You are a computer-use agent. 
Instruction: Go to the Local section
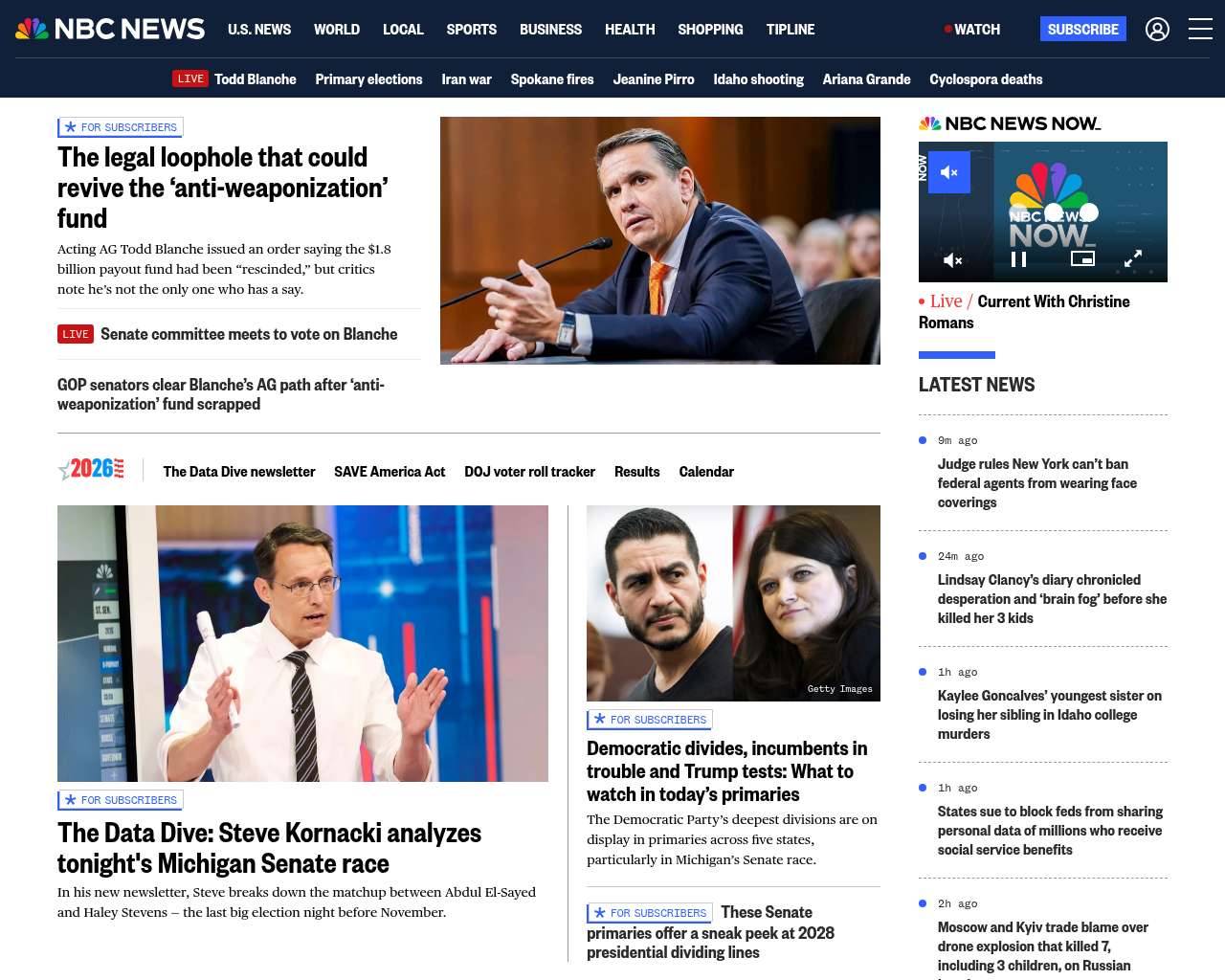(x=403, y=30)
